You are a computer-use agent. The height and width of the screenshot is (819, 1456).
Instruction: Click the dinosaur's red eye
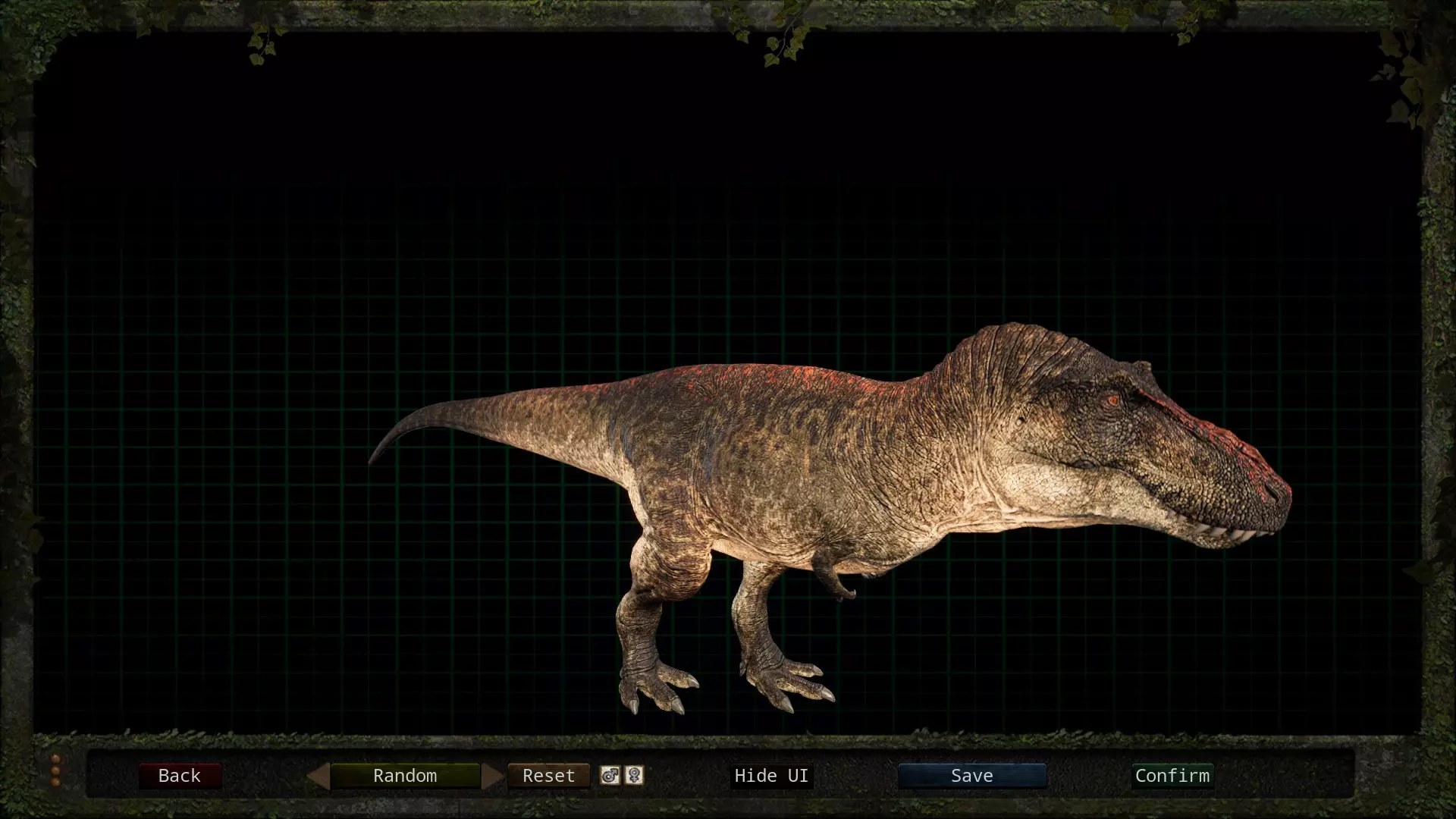click(1112, 400)
